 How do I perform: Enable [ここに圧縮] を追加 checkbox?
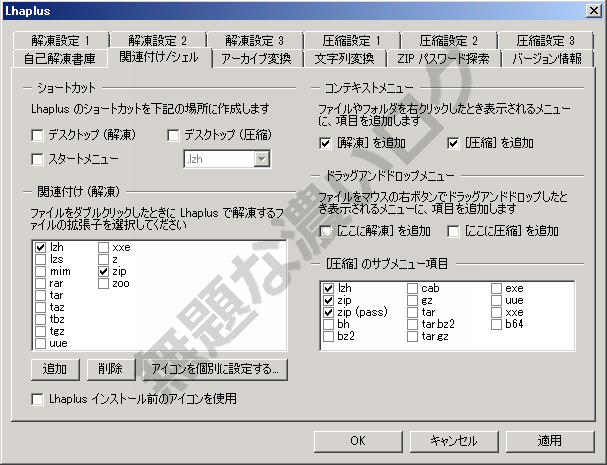453,232
